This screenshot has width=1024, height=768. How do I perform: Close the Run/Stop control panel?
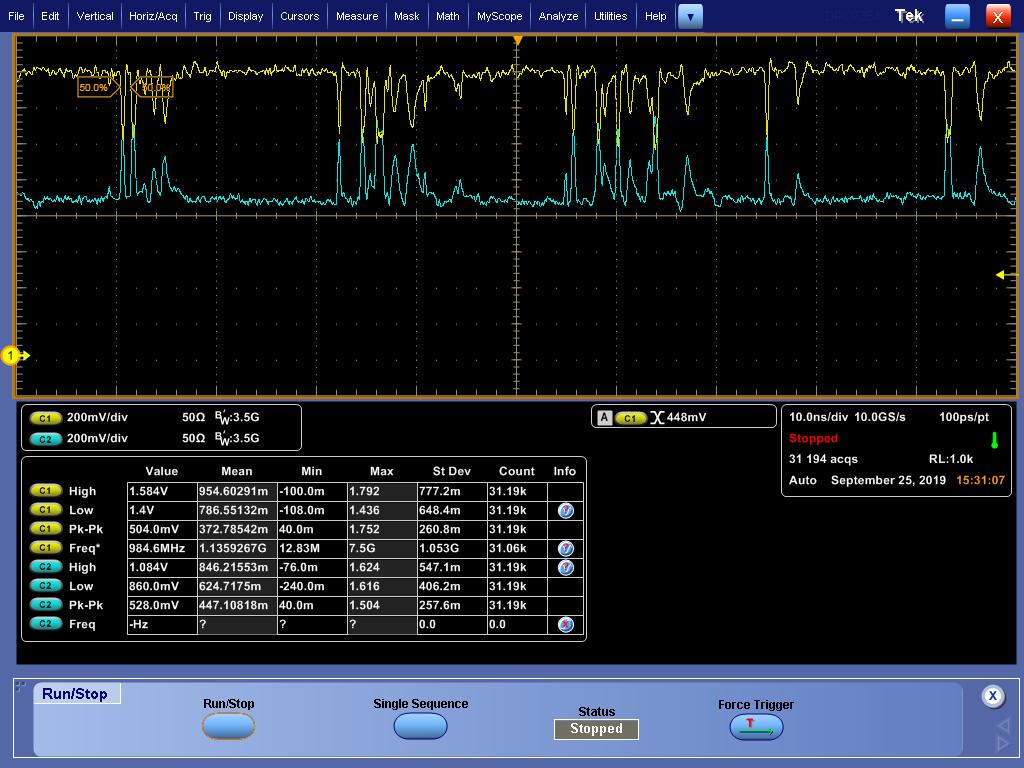pos(992,696)
